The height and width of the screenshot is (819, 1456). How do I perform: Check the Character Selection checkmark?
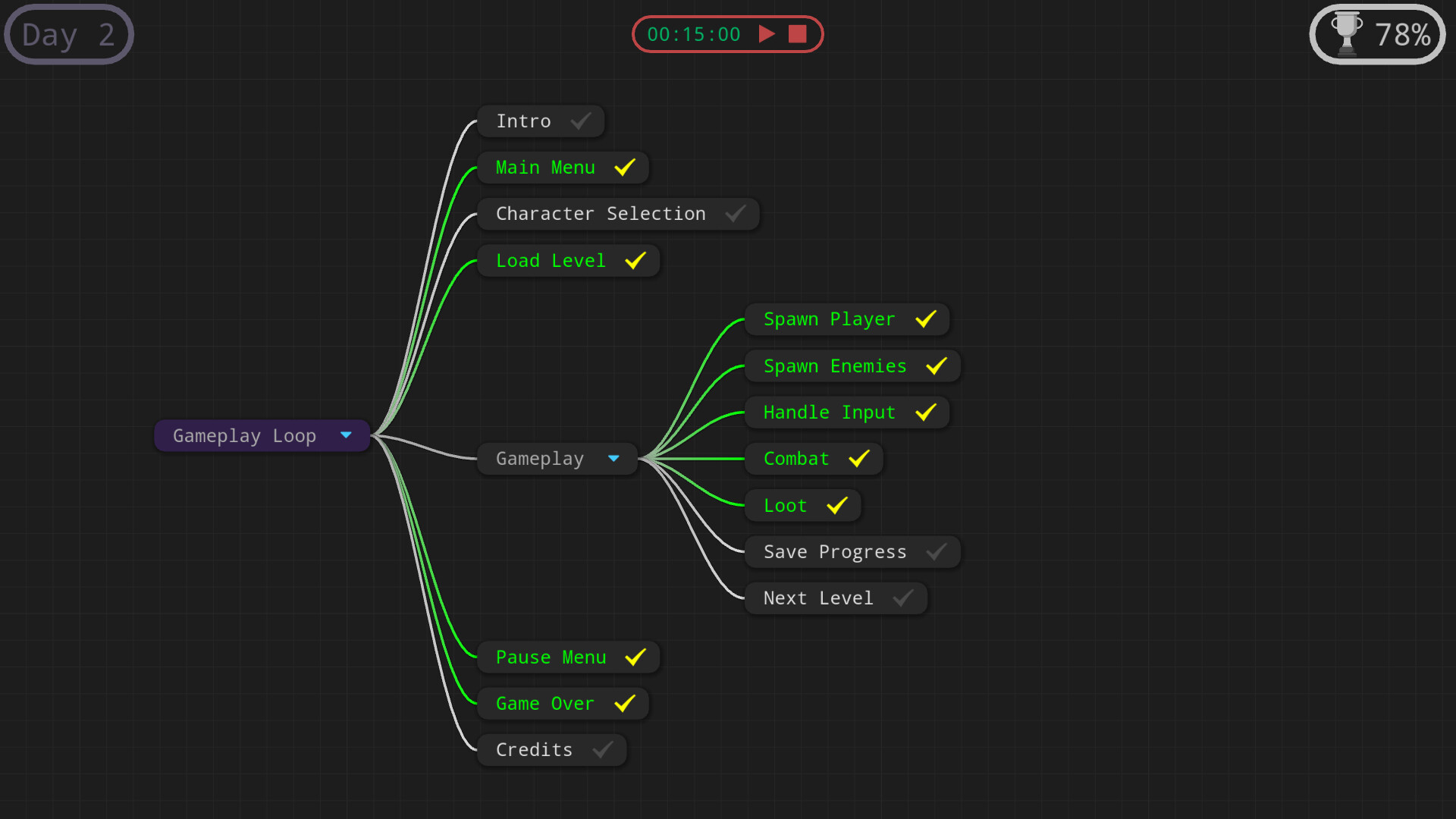[736, 214]
